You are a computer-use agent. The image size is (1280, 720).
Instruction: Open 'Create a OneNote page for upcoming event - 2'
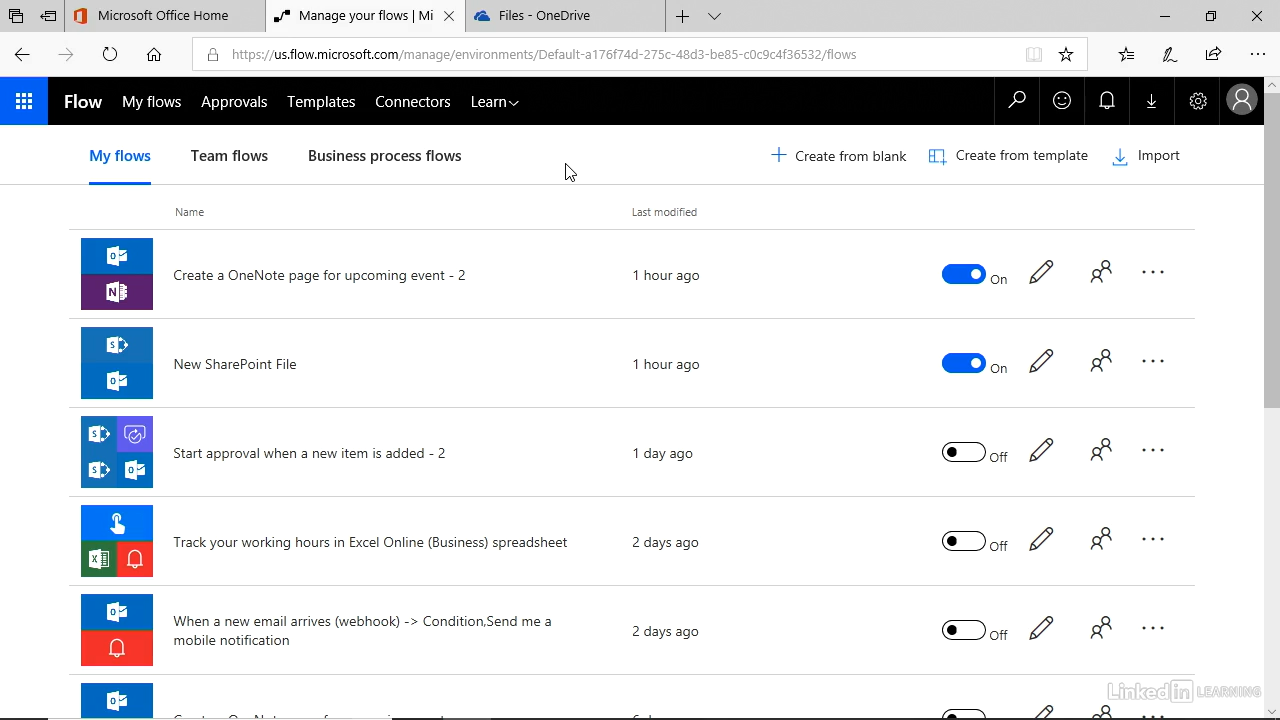pos(319,275)
